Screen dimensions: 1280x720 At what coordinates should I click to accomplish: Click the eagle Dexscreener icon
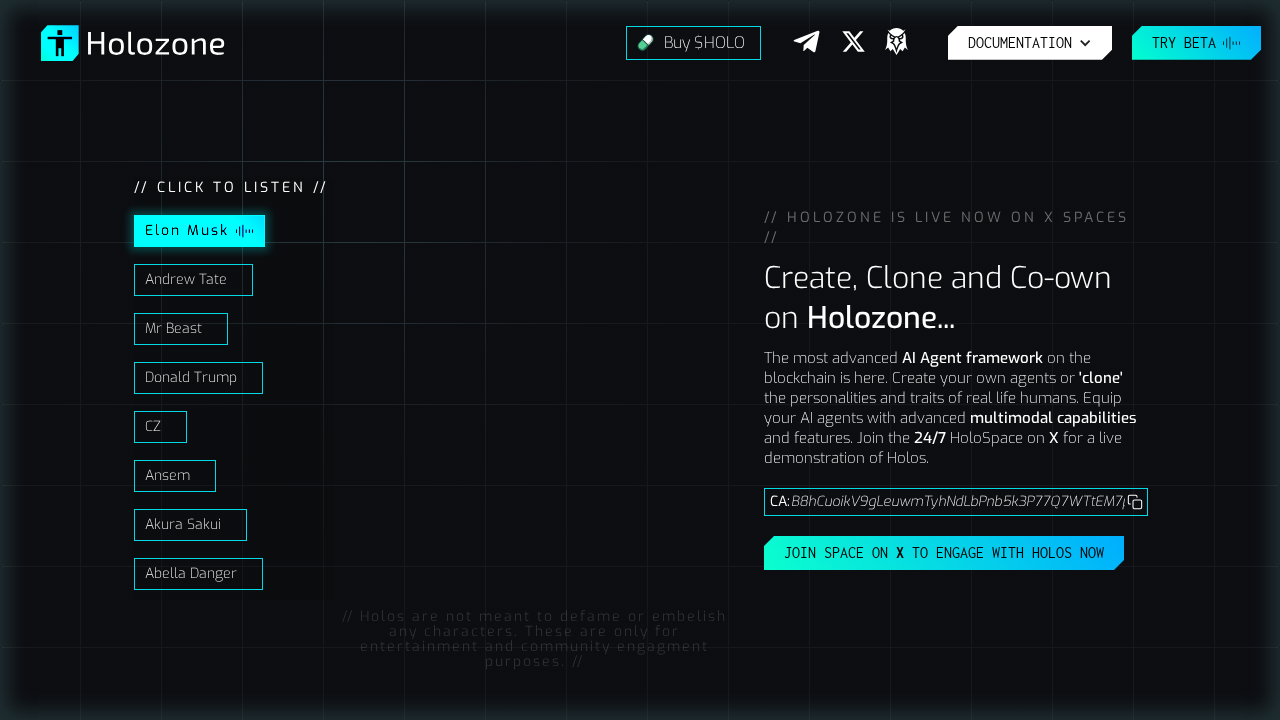click(896, 42)
